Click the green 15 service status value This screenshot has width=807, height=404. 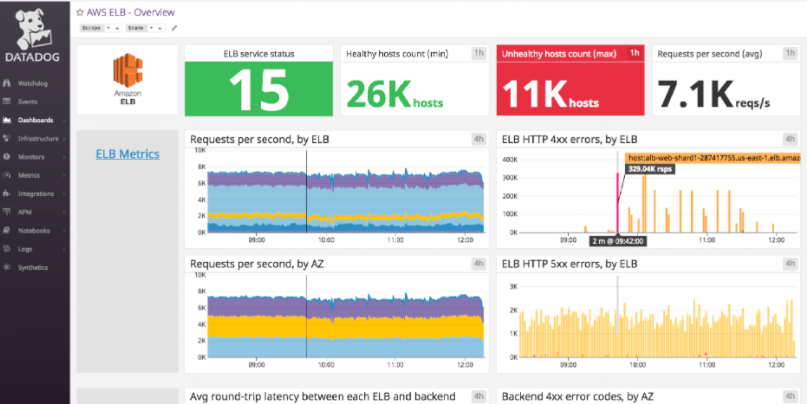point(259,89)
